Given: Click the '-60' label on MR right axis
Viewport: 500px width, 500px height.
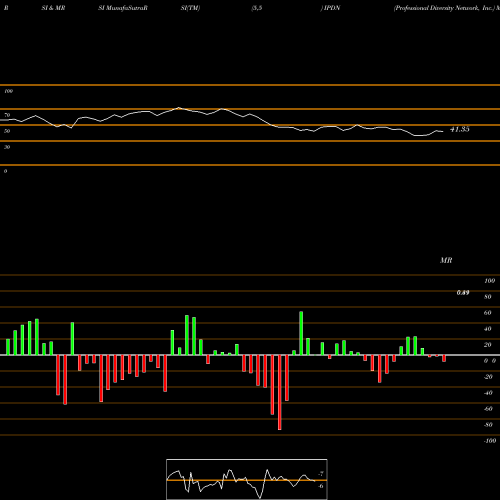Looking at the screenshot, I should tap(488, 409).
